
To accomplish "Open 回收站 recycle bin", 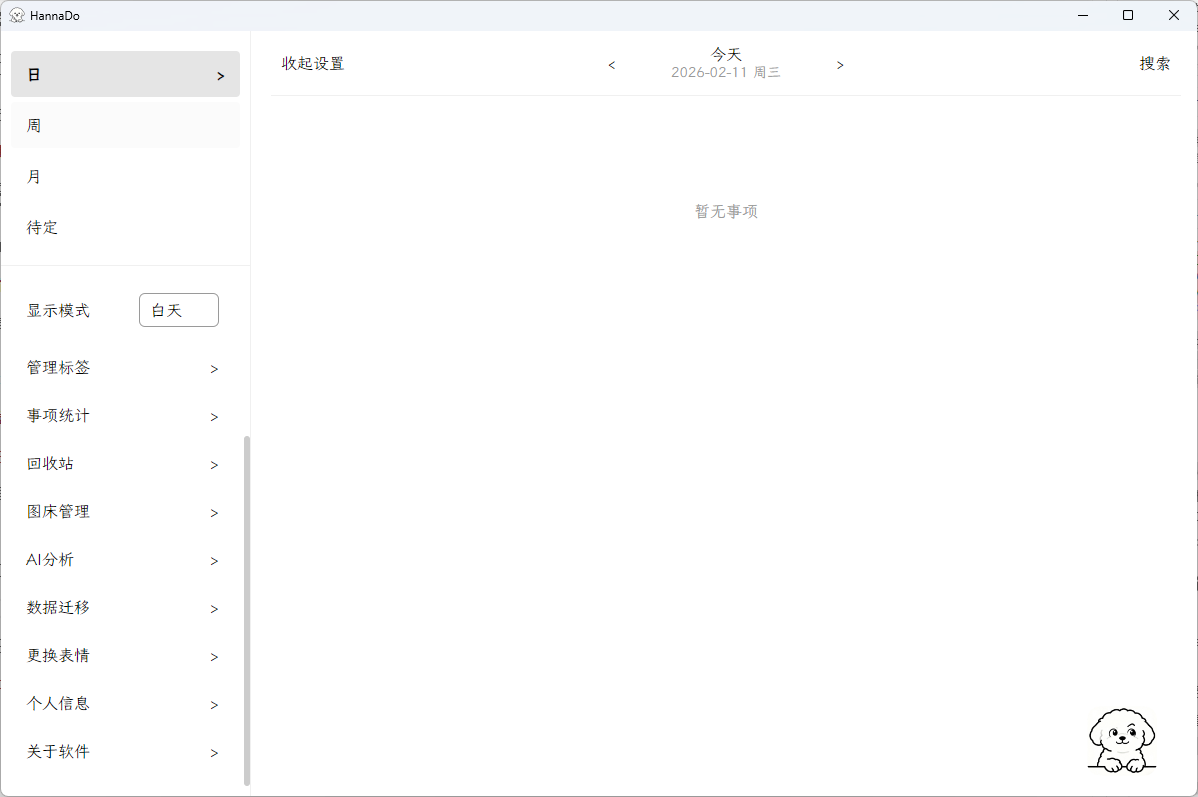I will [49, 463].
